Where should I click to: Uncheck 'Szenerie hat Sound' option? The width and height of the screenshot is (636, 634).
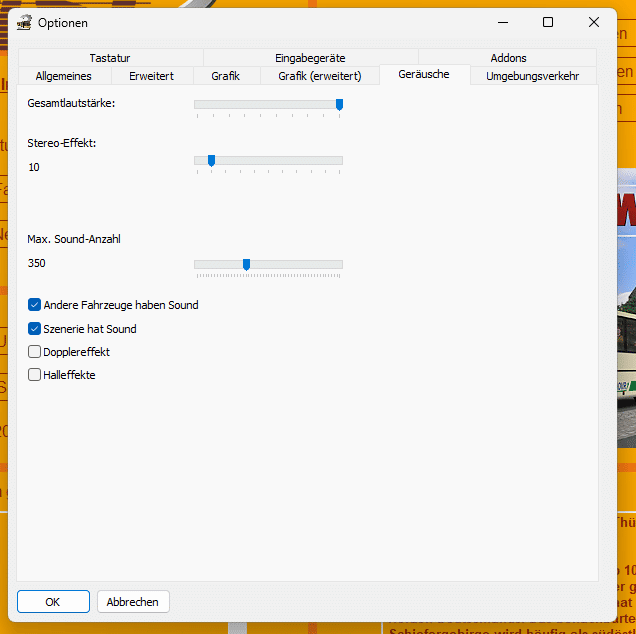click(x=35, y=329)
